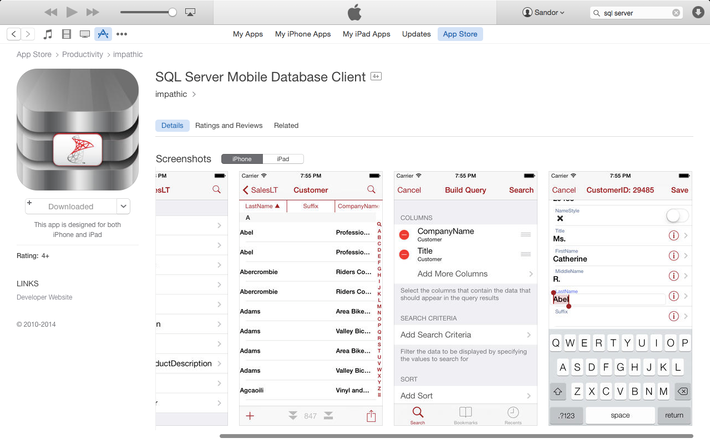Viewport: 710px width, 443px height.
Task: Adjust the iTunes volume slider
Action: coord(148,12)
